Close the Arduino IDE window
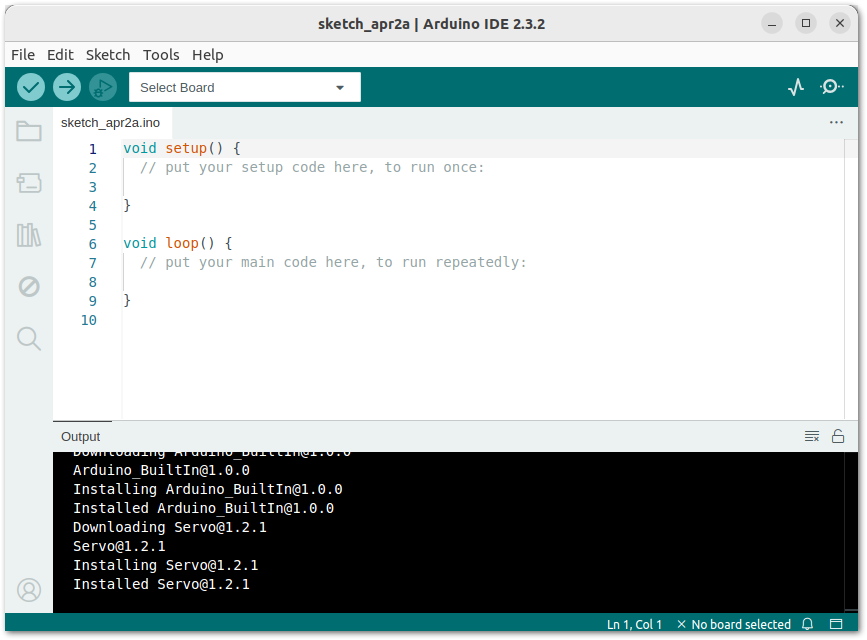 (839, 23)
